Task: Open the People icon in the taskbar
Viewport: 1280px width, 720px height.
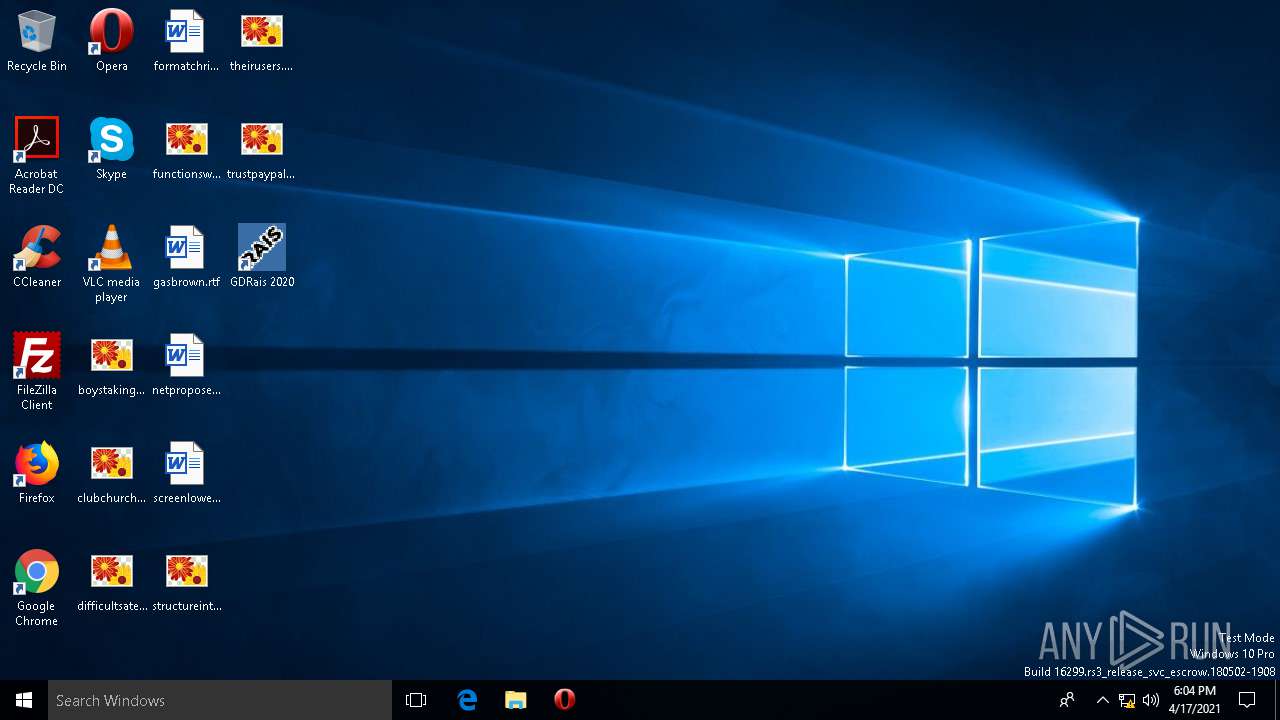Action: click(x=1067, y=700)
